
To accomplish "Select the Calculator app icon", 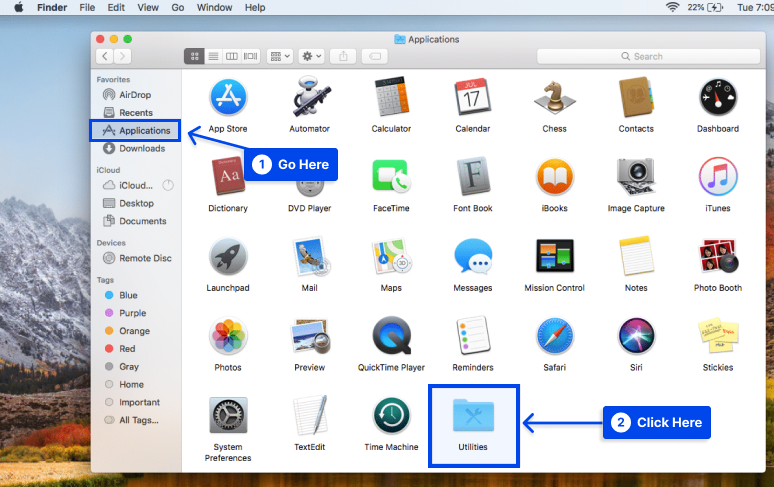I will 391,96.
